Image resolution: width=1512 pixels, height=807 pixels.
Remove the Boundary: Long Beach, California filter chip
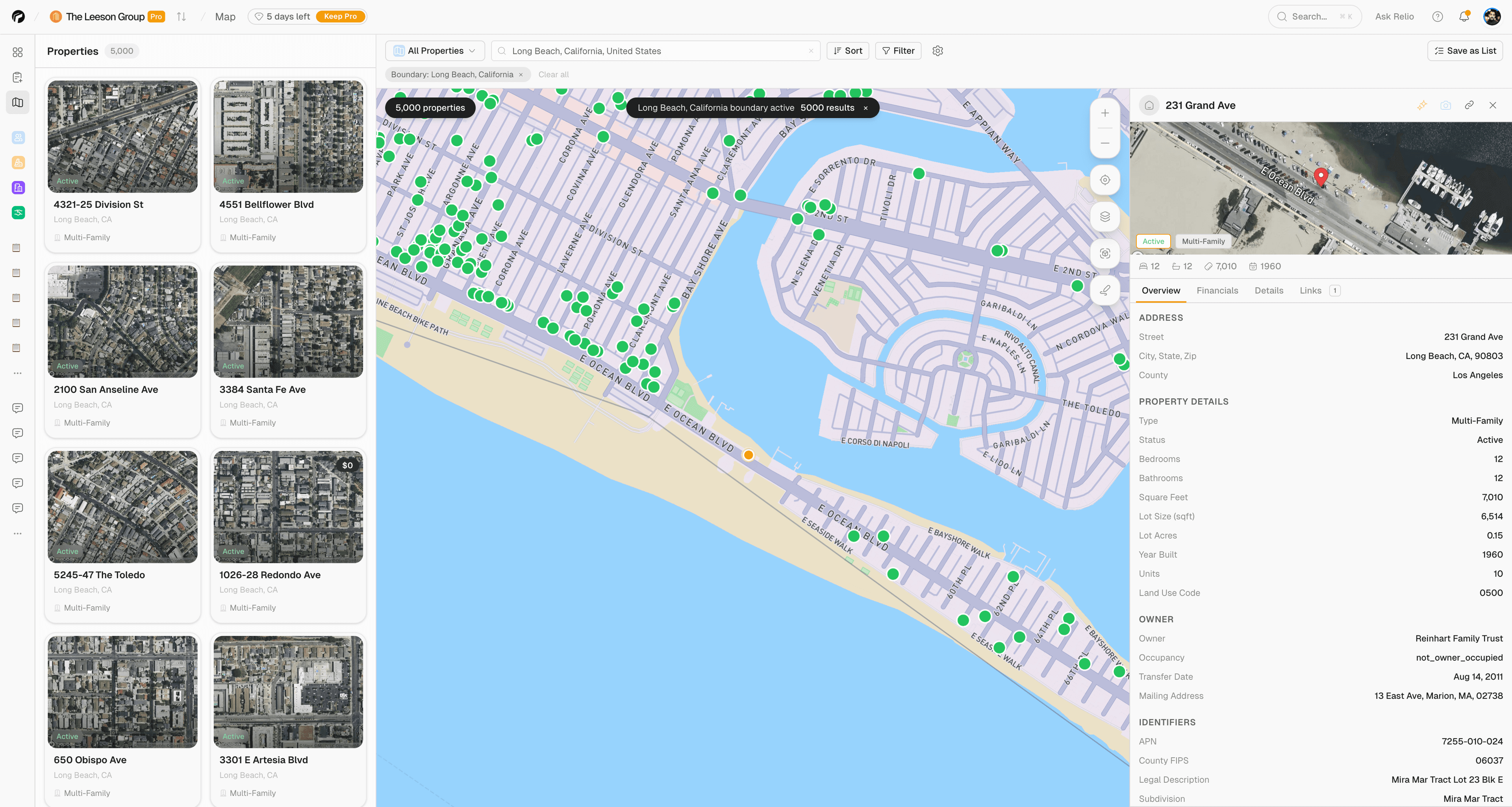(521, 74)
